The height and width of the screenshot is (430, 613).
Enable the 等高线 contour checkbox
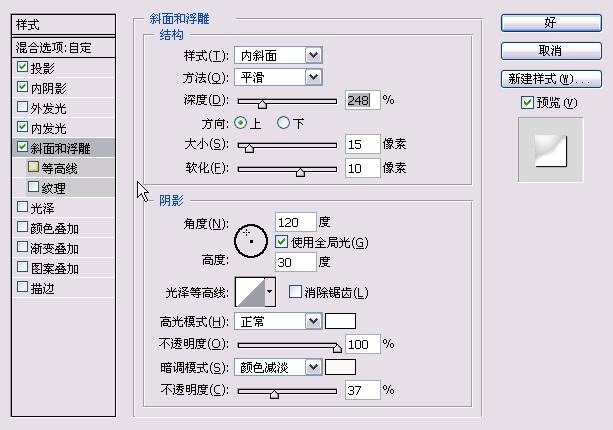tap(33, 167)
